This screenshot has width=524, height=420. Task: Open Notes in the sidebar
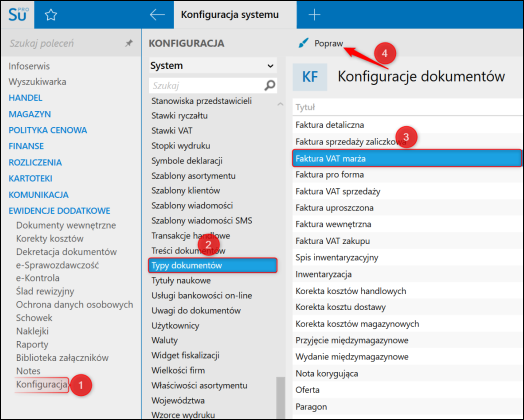[x=28, y=371]
